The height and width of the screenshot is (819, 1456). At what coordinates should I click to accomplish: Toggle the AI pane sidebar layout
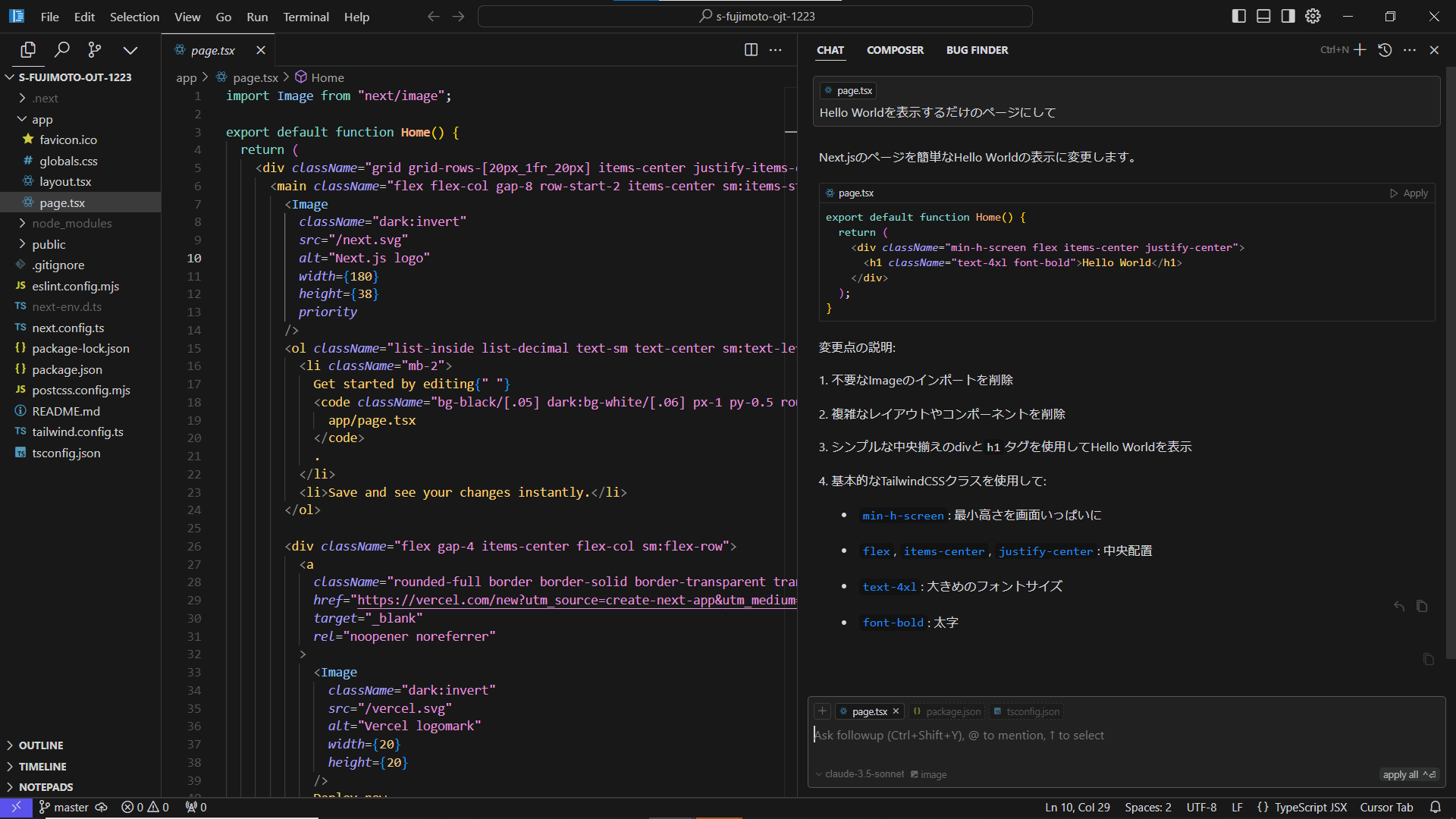(1288, 16)
